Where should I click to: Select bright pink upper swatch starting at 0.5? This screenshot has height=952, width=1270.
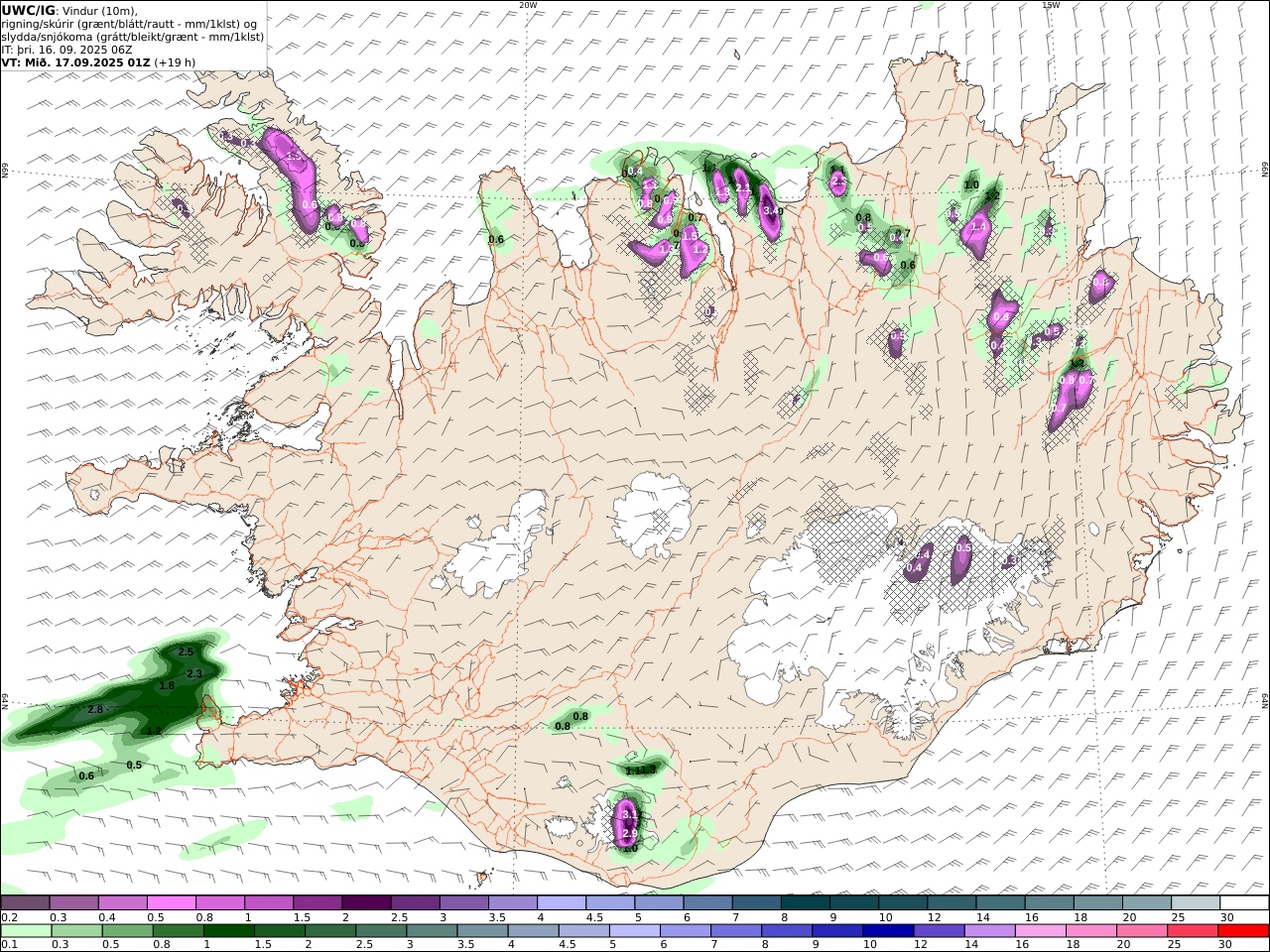(x=171, y=902)
